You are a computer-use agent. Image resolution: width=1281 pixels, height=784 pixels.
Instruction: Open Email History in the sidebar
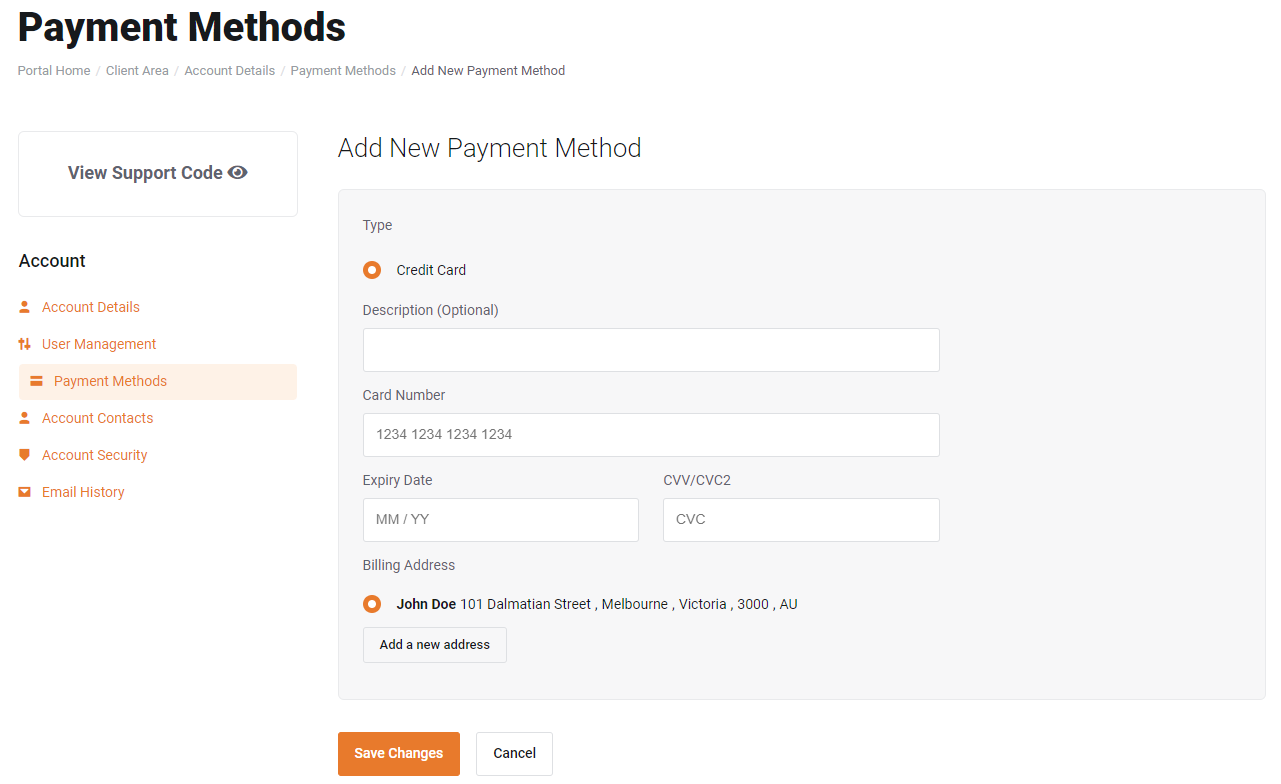(x=83, y=492)
